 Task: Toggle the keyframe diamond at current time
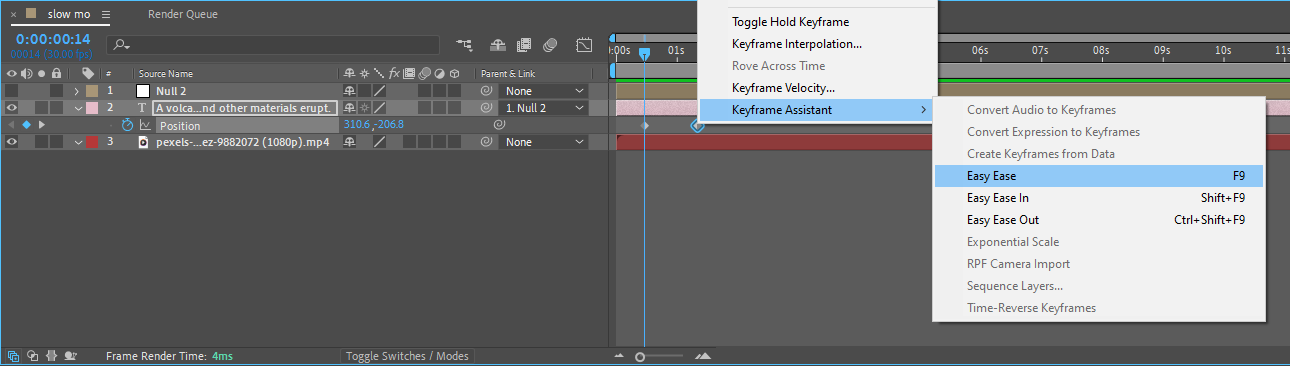coord(26,125)
